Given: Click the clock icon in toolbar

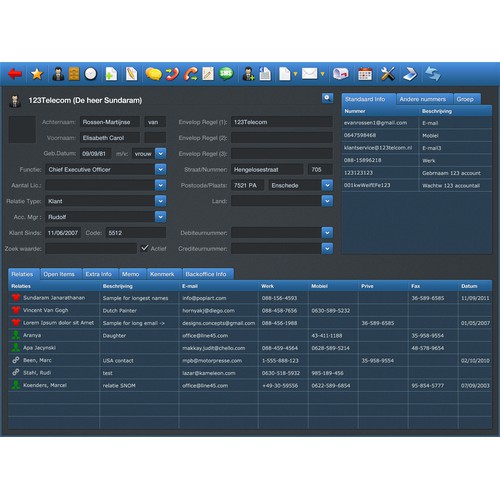Looking at the screenshot, I should (91, 74).
